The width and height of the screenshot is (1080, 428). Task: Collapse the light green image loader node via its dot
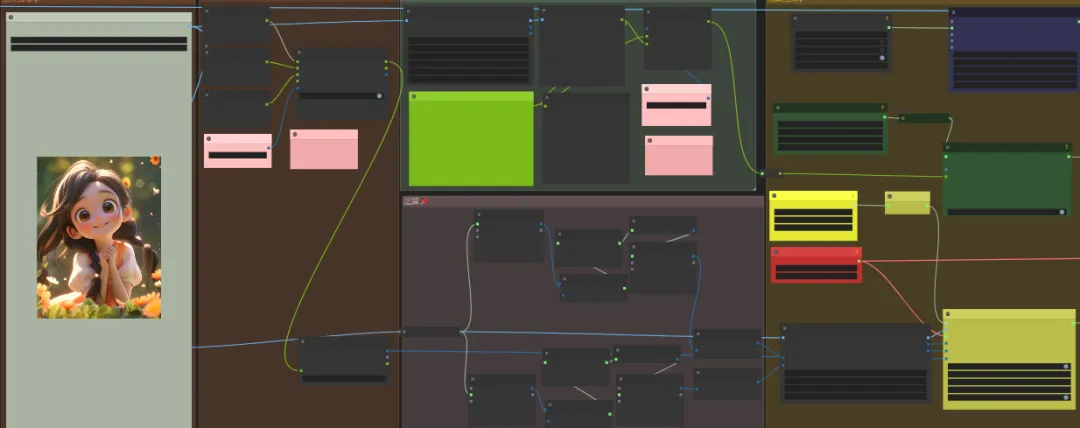coord(11,17)
